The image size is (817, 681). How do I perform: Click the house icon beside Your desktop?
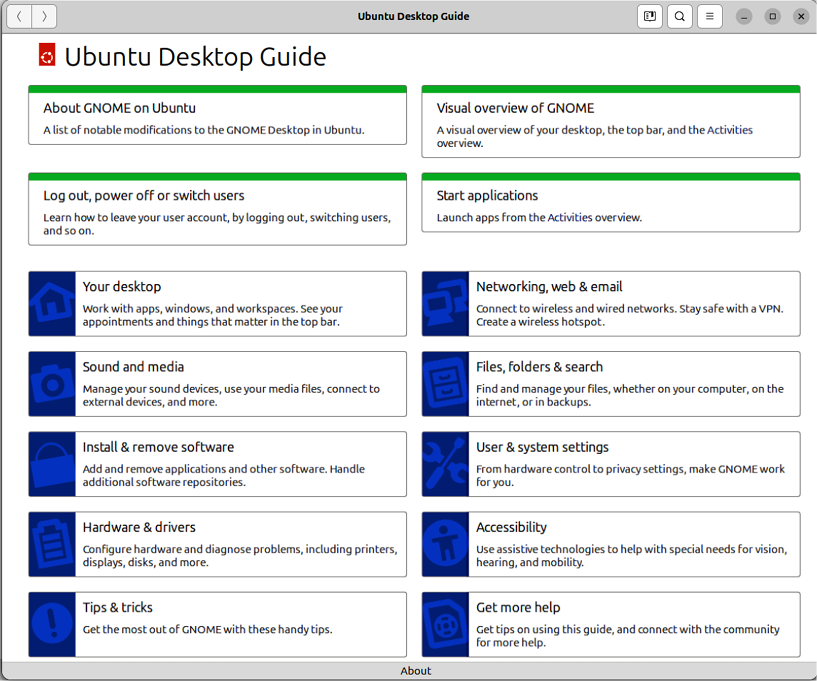pos(52,303)
